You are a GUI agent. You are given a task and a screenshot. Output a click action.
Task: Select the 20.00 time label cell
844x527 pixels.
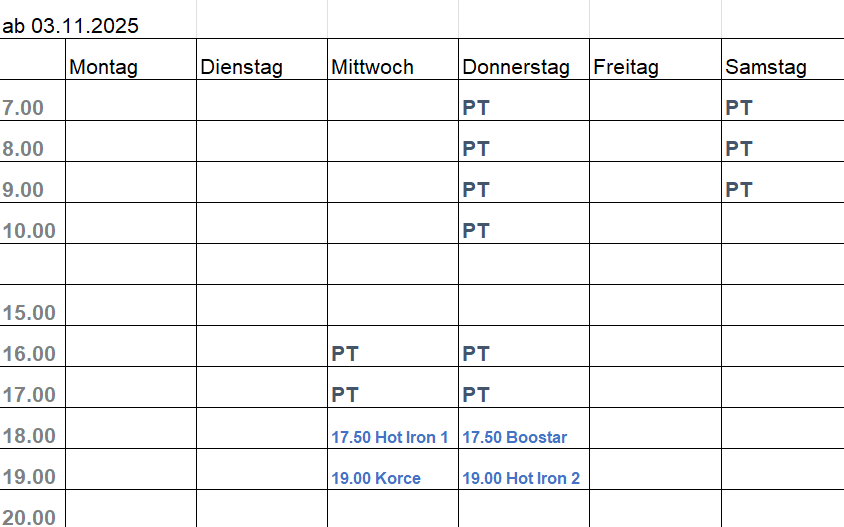click(x=28, y=517)
